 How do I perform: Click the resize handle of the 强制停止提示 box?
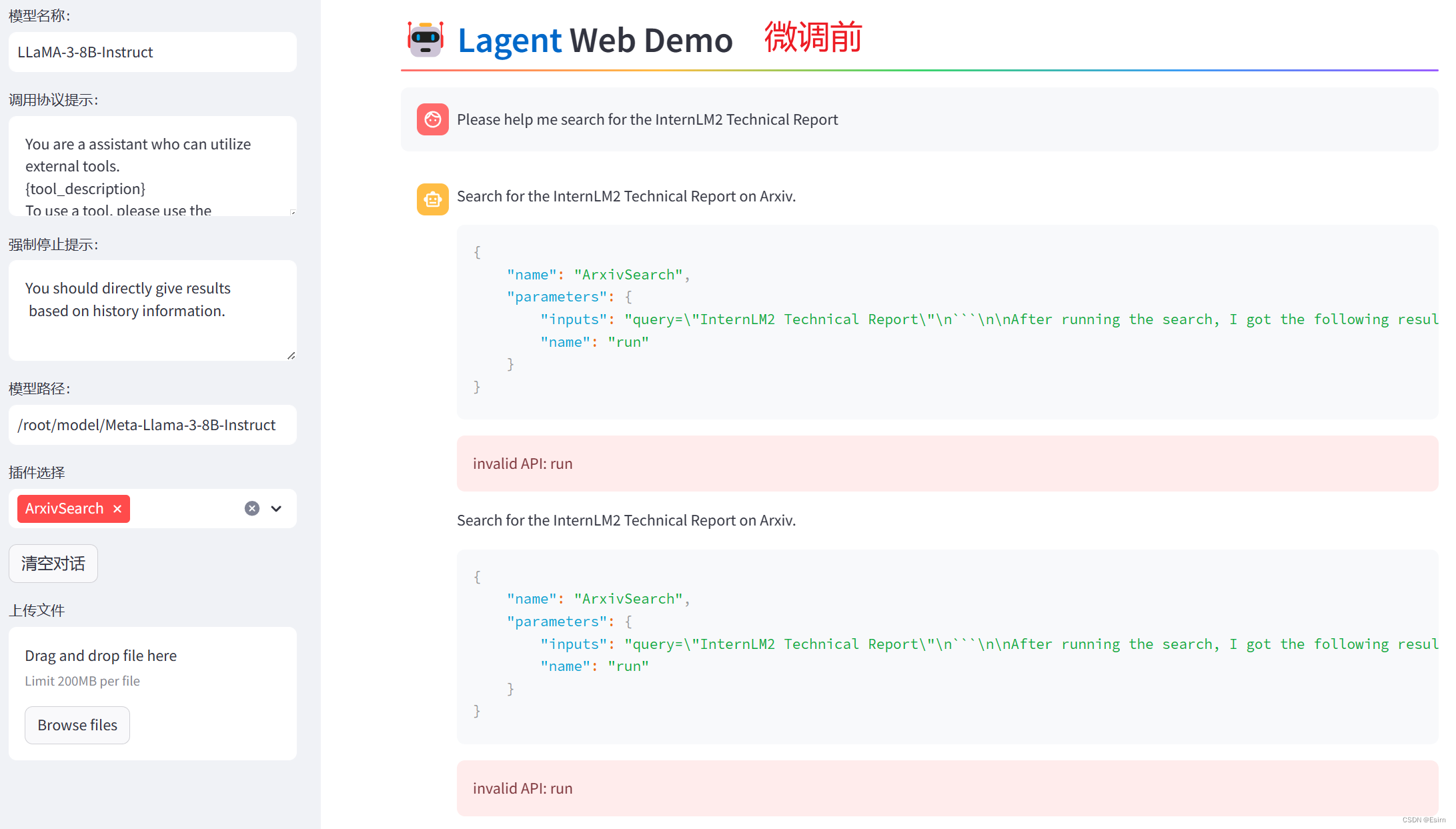pos(291,355)
